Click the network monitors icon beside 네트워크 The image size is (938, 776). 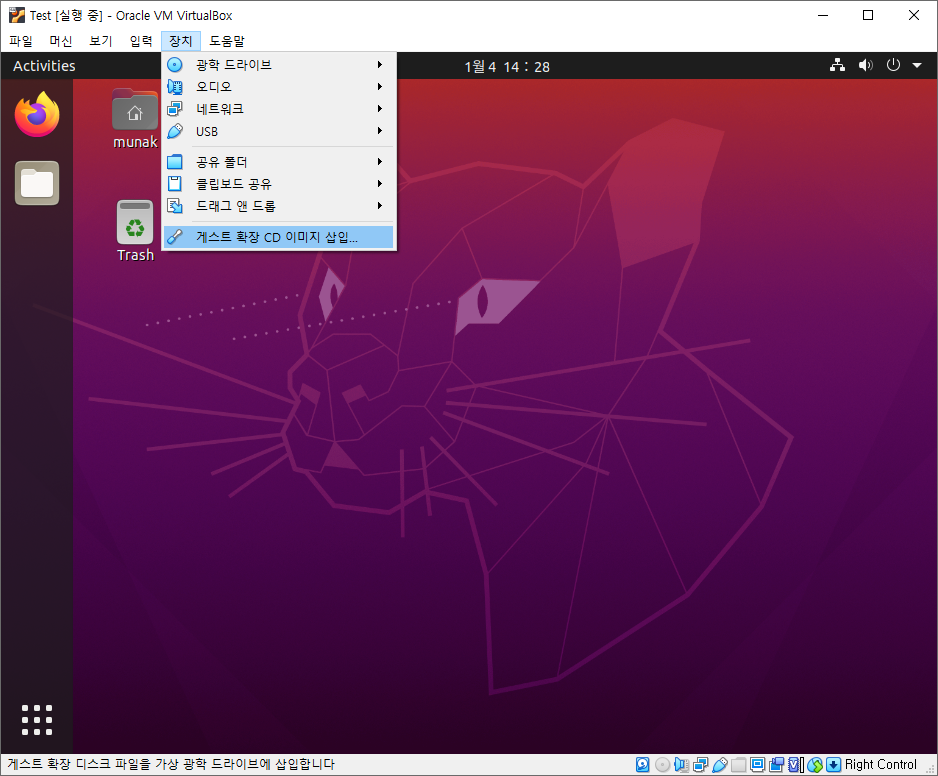(175, 109)
